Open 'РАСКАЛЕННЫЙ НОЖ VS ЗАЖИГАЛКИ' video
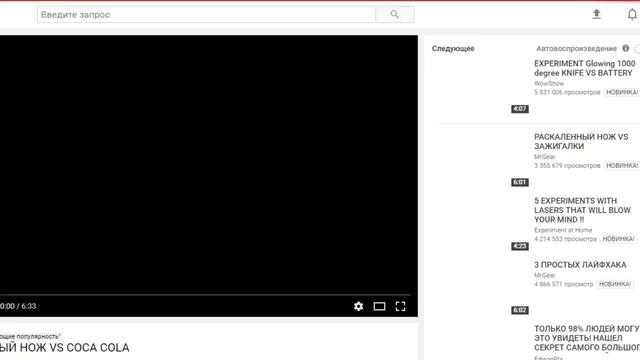 click(x=581, y=141)
